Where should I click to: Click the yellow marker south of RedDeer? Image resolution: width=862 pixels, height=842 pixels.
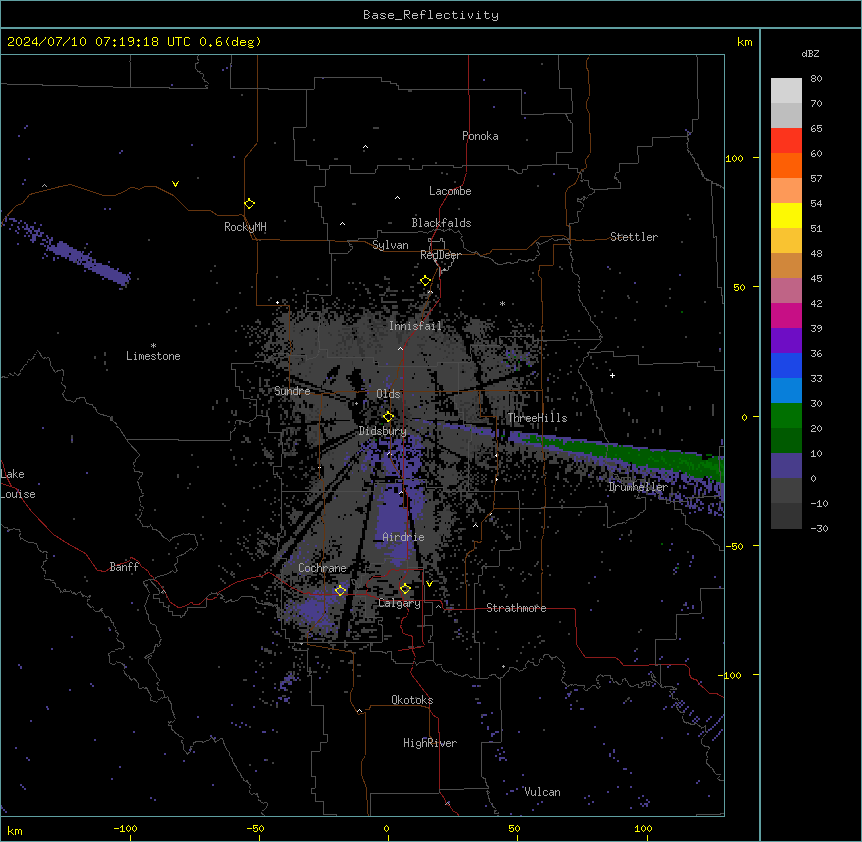425,281
